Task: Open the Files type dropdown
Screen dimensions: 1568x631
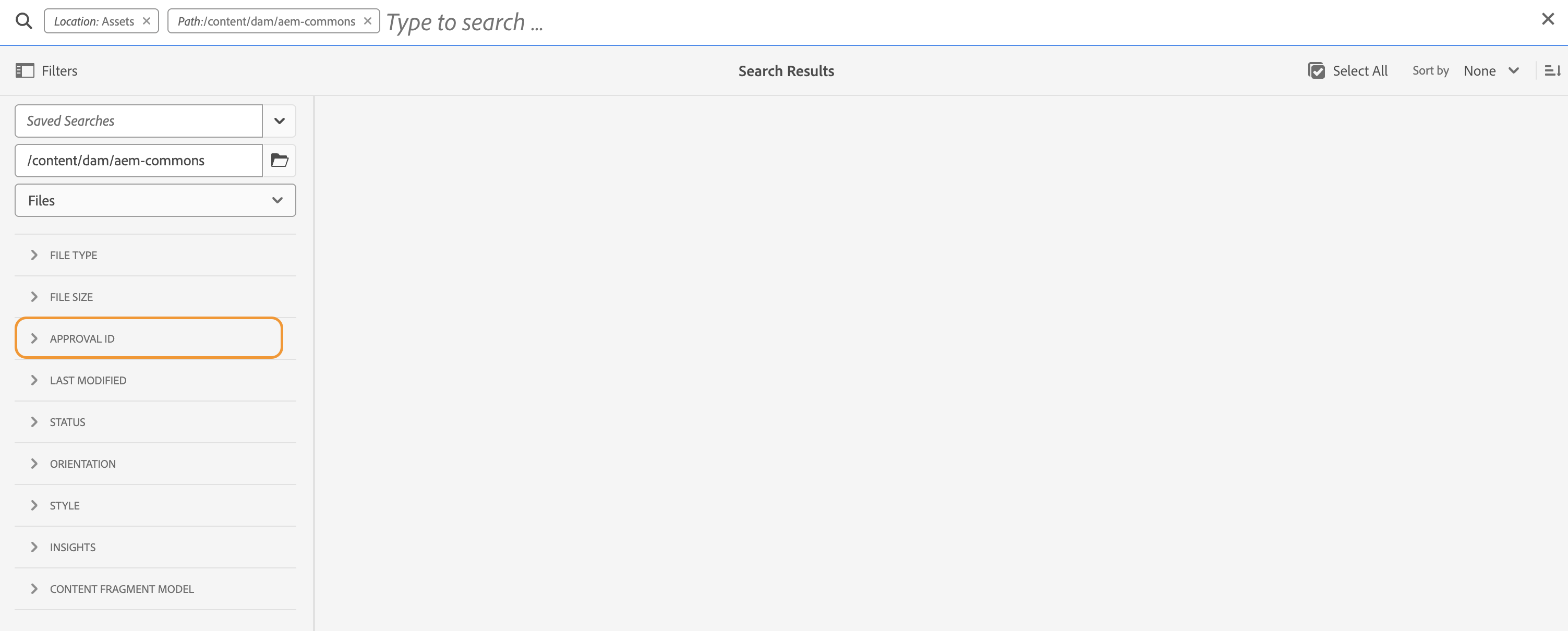Action: 155,200
